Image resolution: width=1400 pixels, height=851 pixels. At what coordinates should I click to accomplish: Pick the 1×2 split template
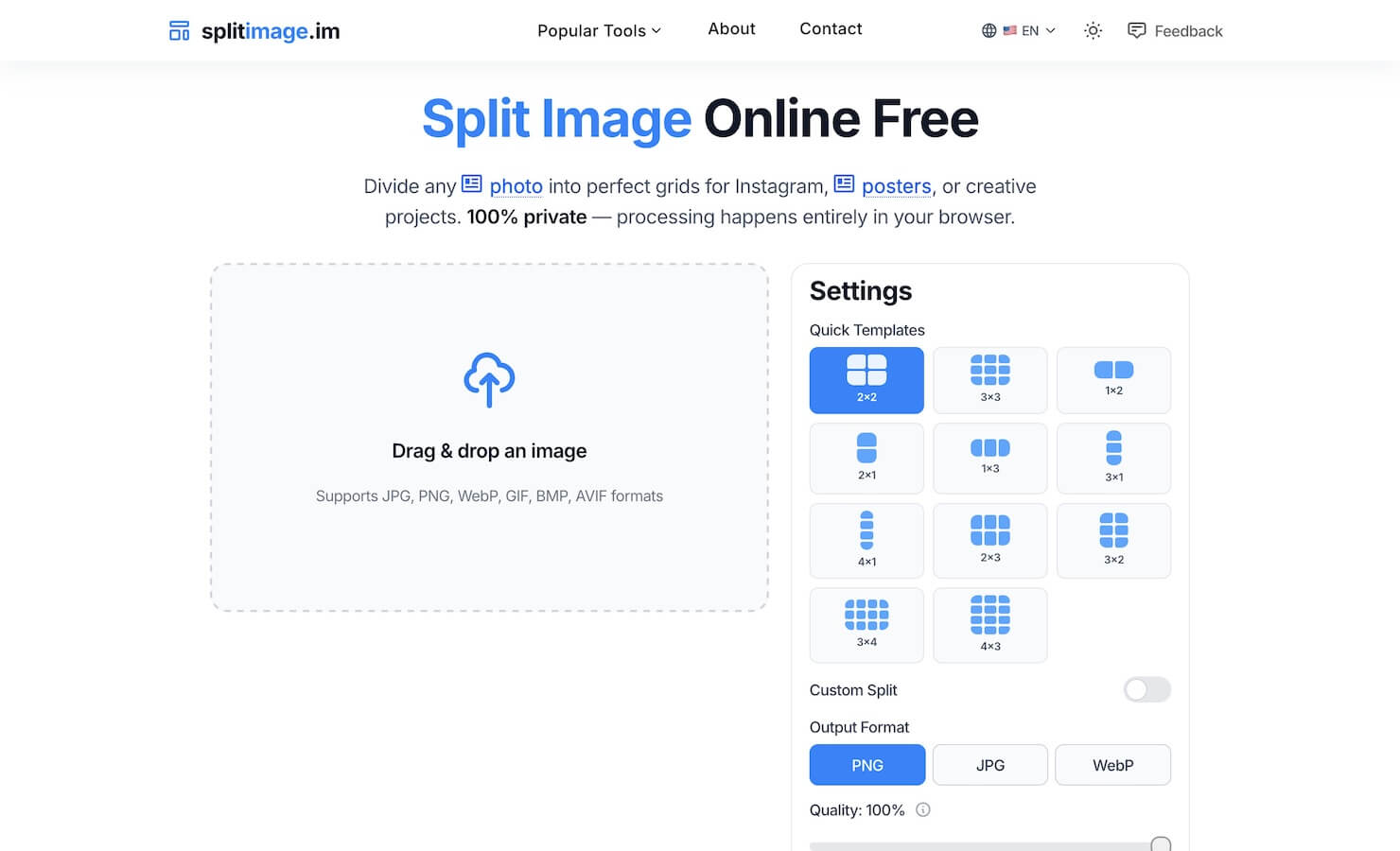tap(1113, 380)
